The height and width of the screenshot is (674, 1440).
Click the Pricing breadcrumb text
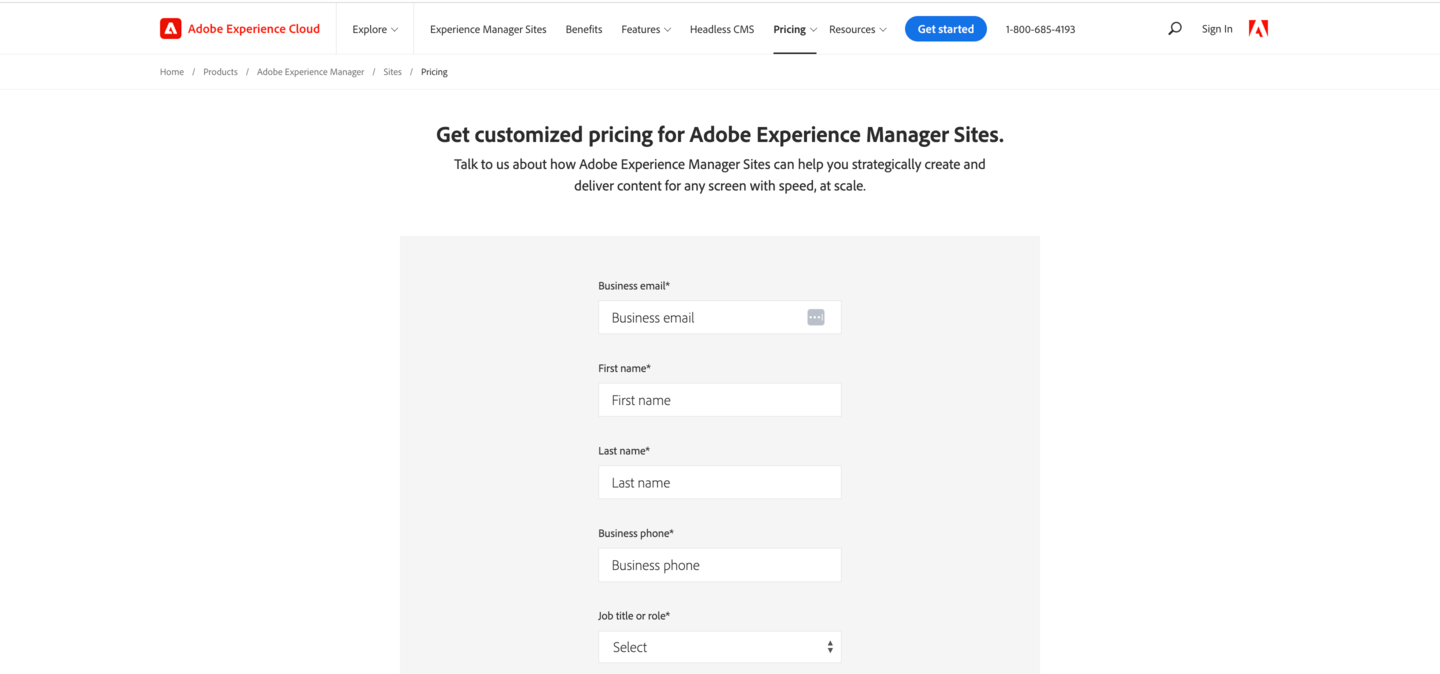434,72
